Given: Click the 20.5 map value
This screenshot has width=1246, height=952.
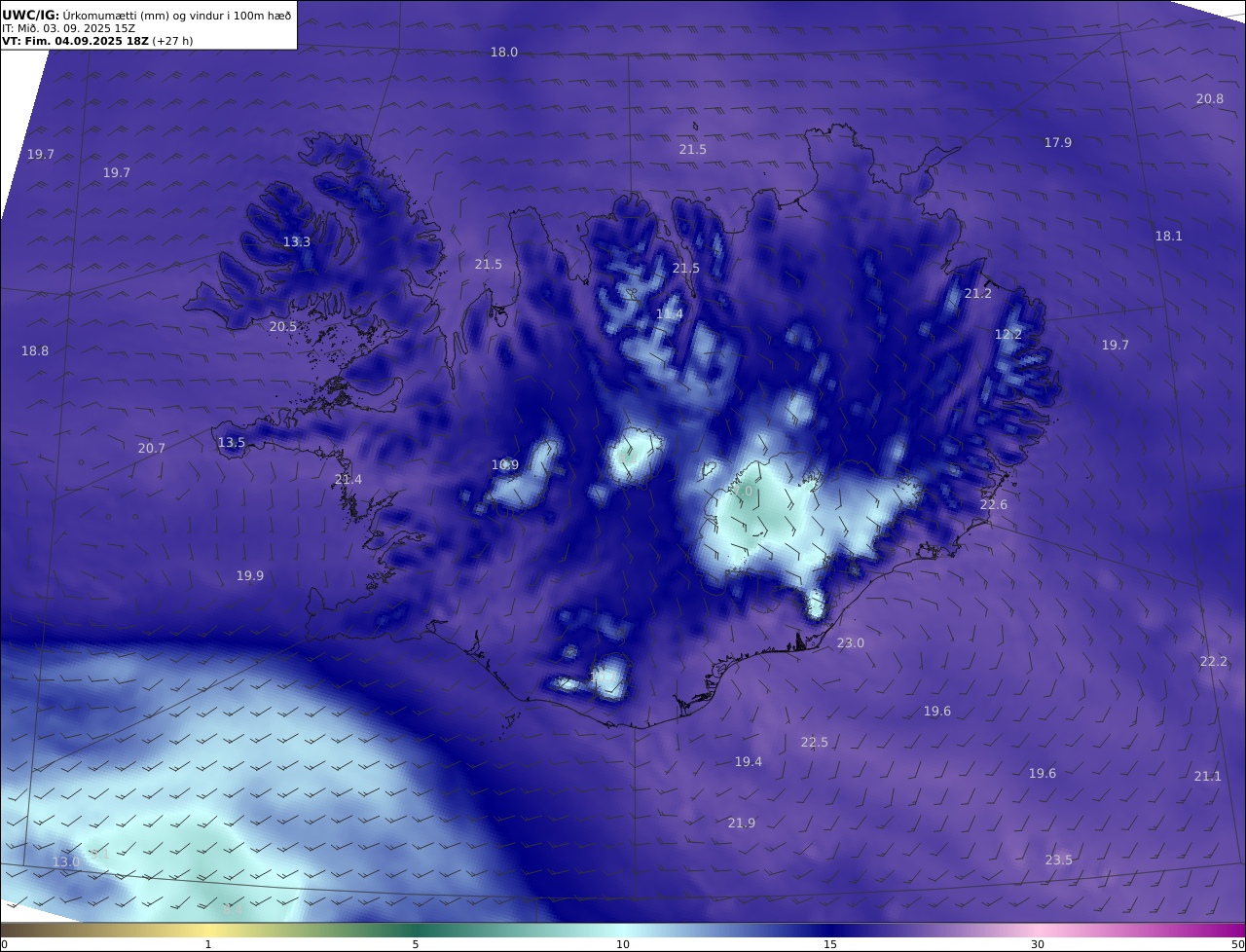Looking at the screenshot, I should click(x=283, y=327).
